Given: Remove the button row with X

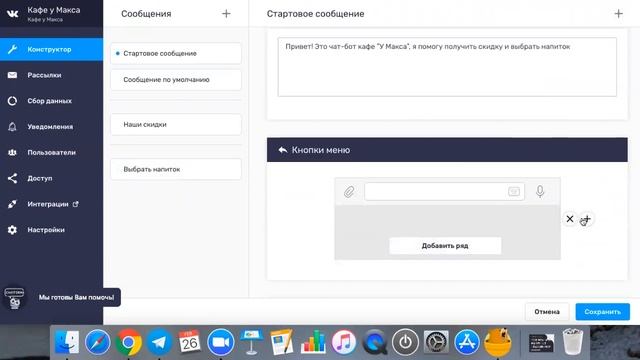Looking at the screenshot, I should tap(570, 219).
